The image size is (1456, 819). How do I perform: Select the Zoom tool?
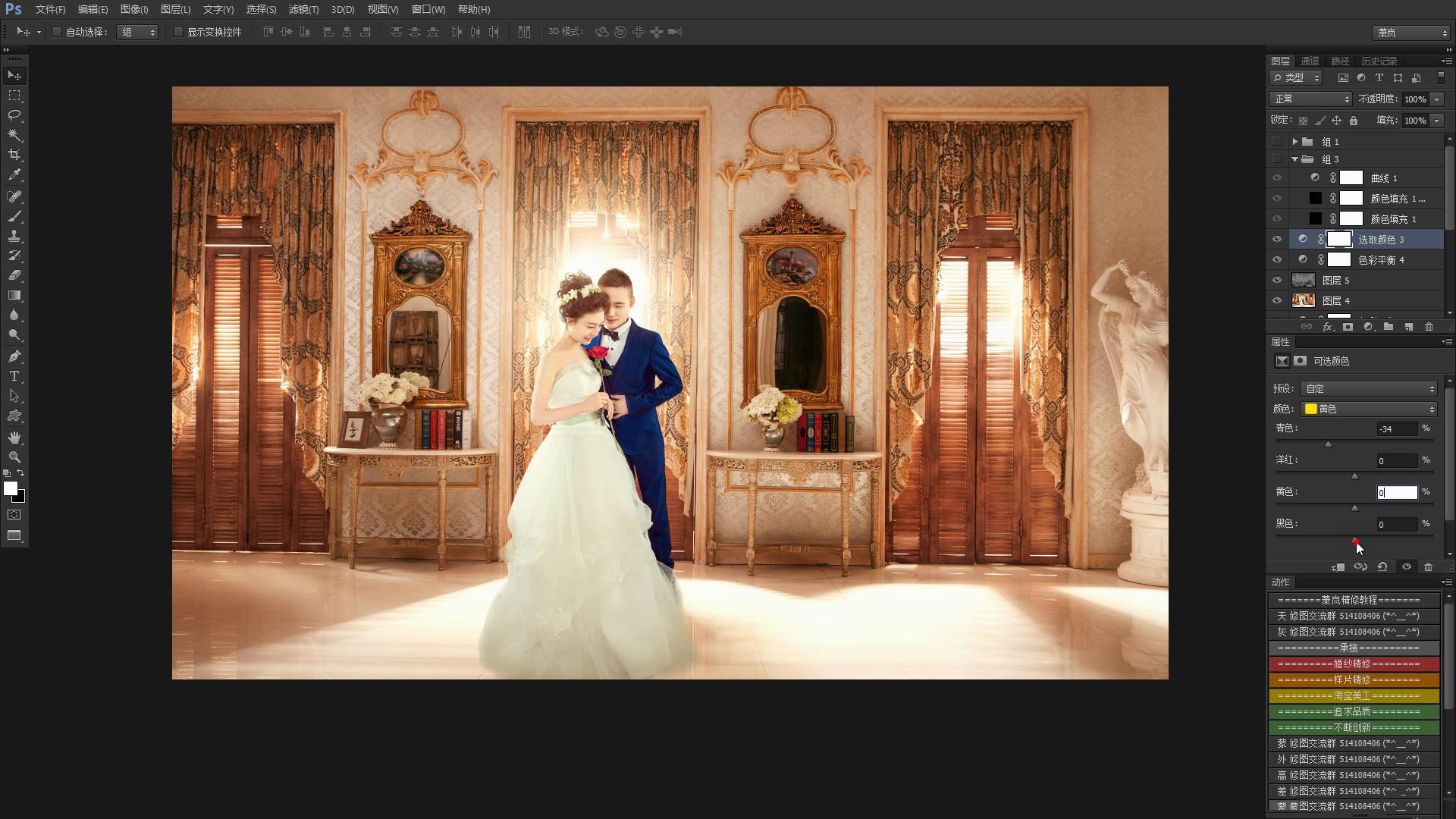14,457
